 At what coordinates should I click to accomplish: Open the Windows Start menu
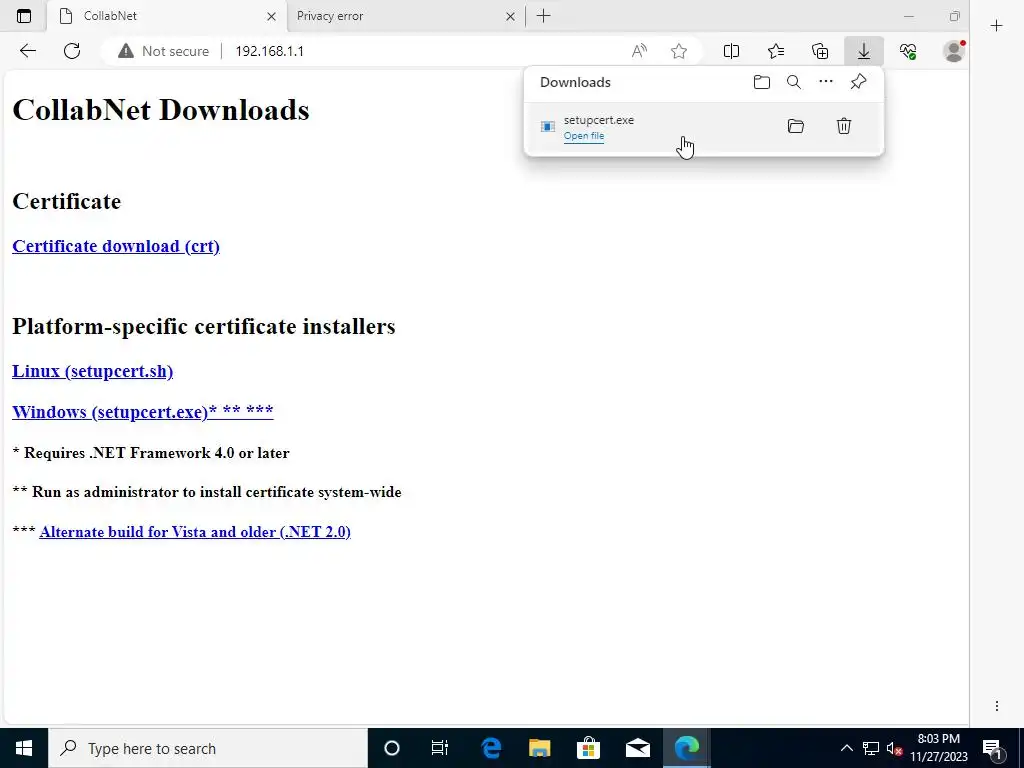pos(24,748)
